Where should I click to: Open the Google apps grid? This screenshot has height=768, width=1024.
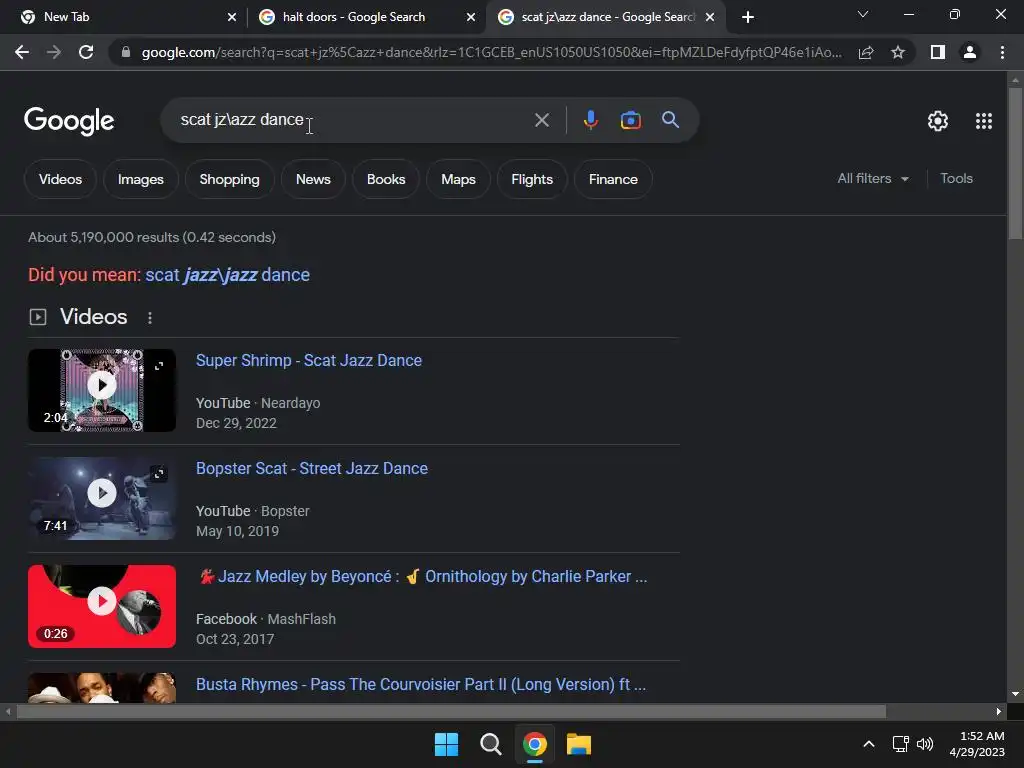pyautogui.click(x=984, y=121)
